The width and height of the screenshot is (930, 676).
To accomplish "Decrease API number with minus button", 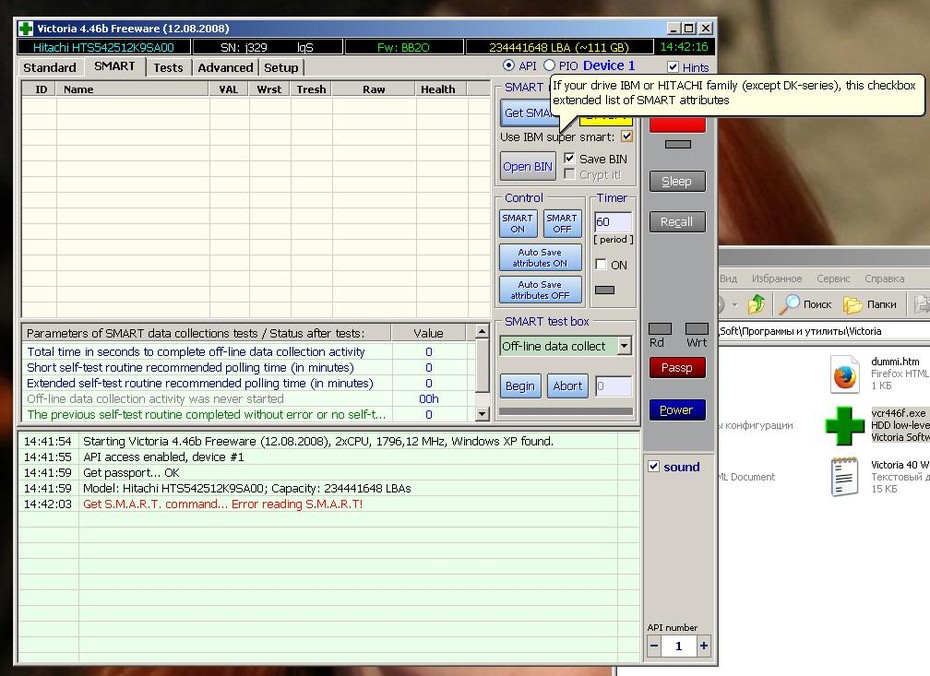I will [x=654, y=646].
